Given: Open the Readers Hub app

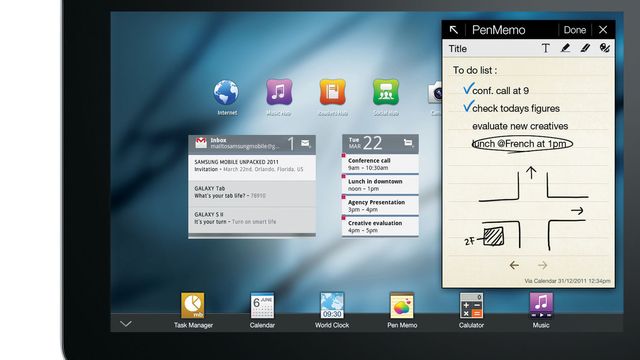Looking at the screenshot, I should [333, 92].
